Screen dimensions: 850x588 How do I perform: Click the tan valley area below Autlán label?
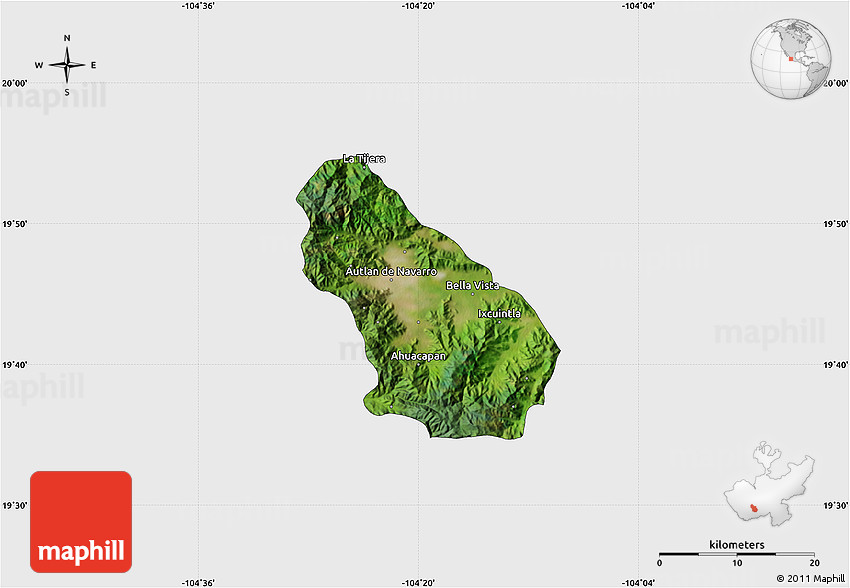405,300
